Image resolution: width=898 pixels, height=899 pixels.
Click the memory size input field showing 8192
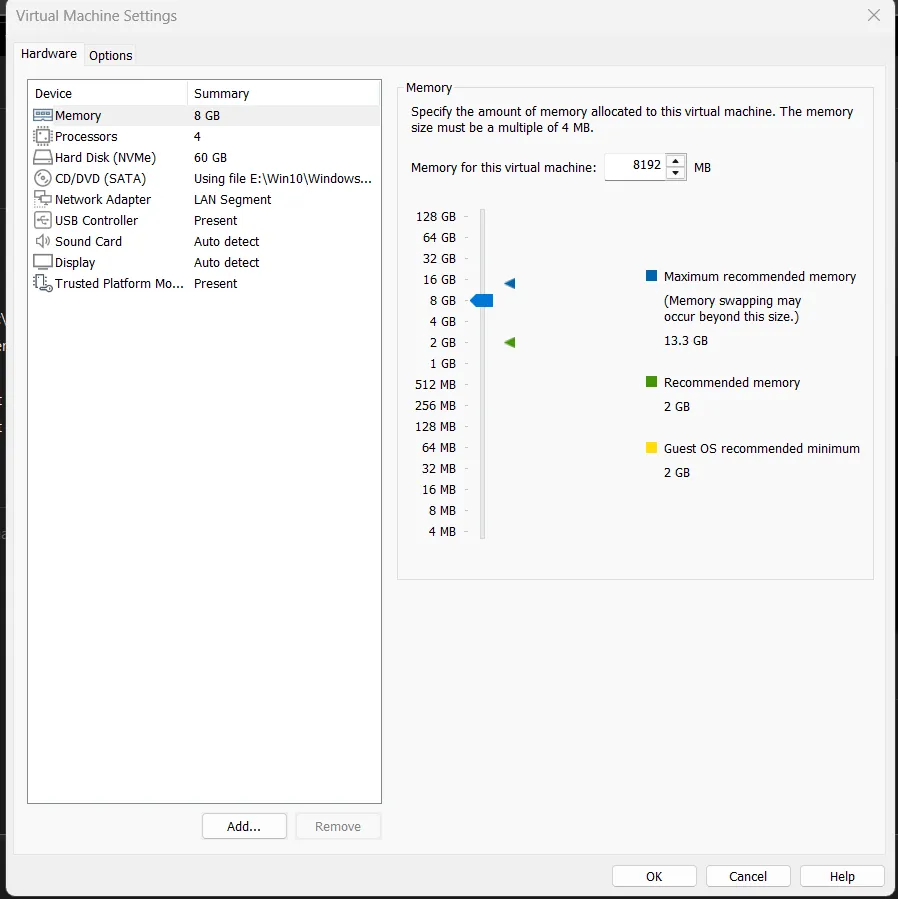point(635,167)
